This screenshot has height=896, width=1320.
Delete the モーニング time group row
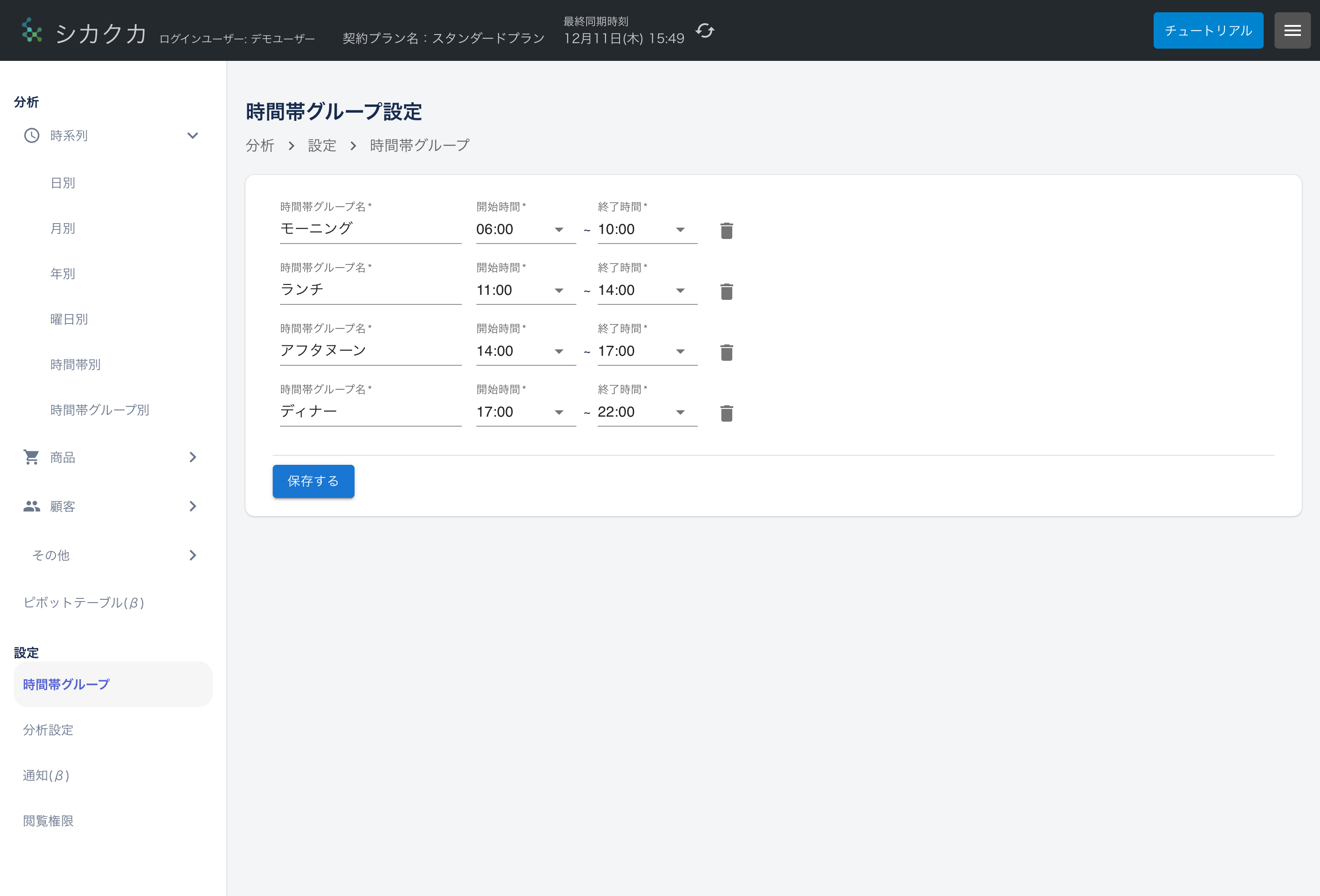point(726,230)
